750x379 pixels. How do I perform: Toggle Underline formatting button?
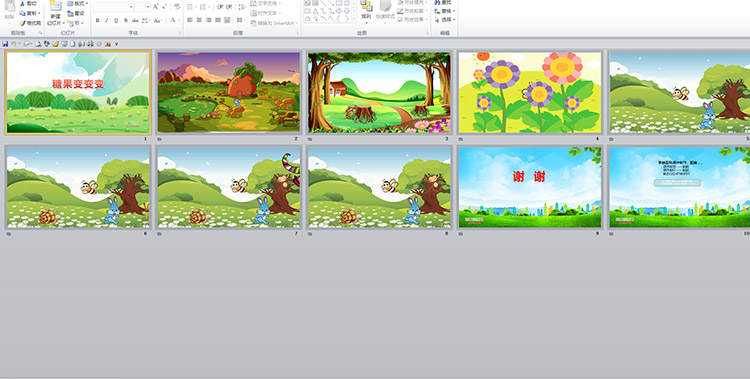click(x=116, y=21)
